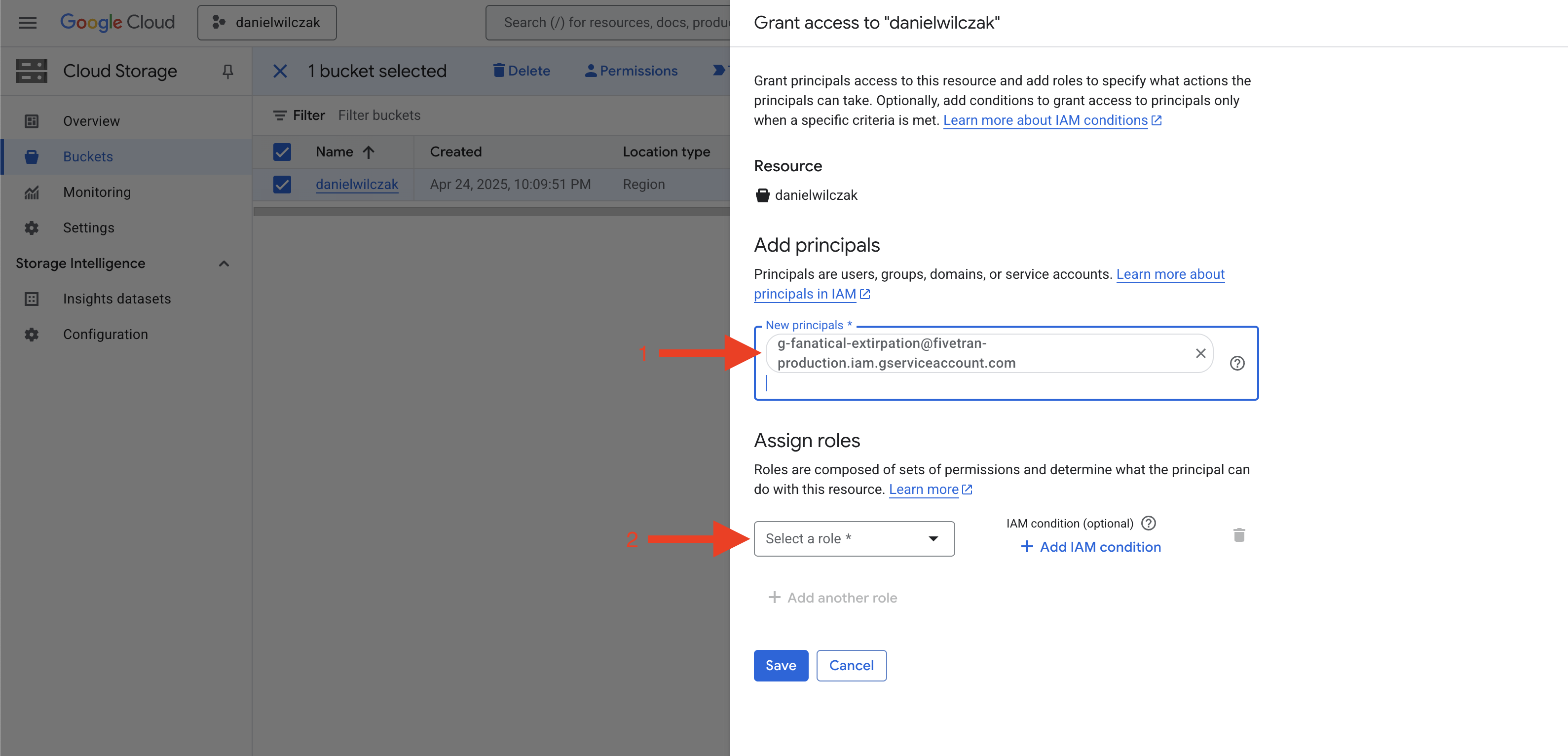Clear bucket selection with the X
The image size is (1568, 756).
click(x=280, y=71)
